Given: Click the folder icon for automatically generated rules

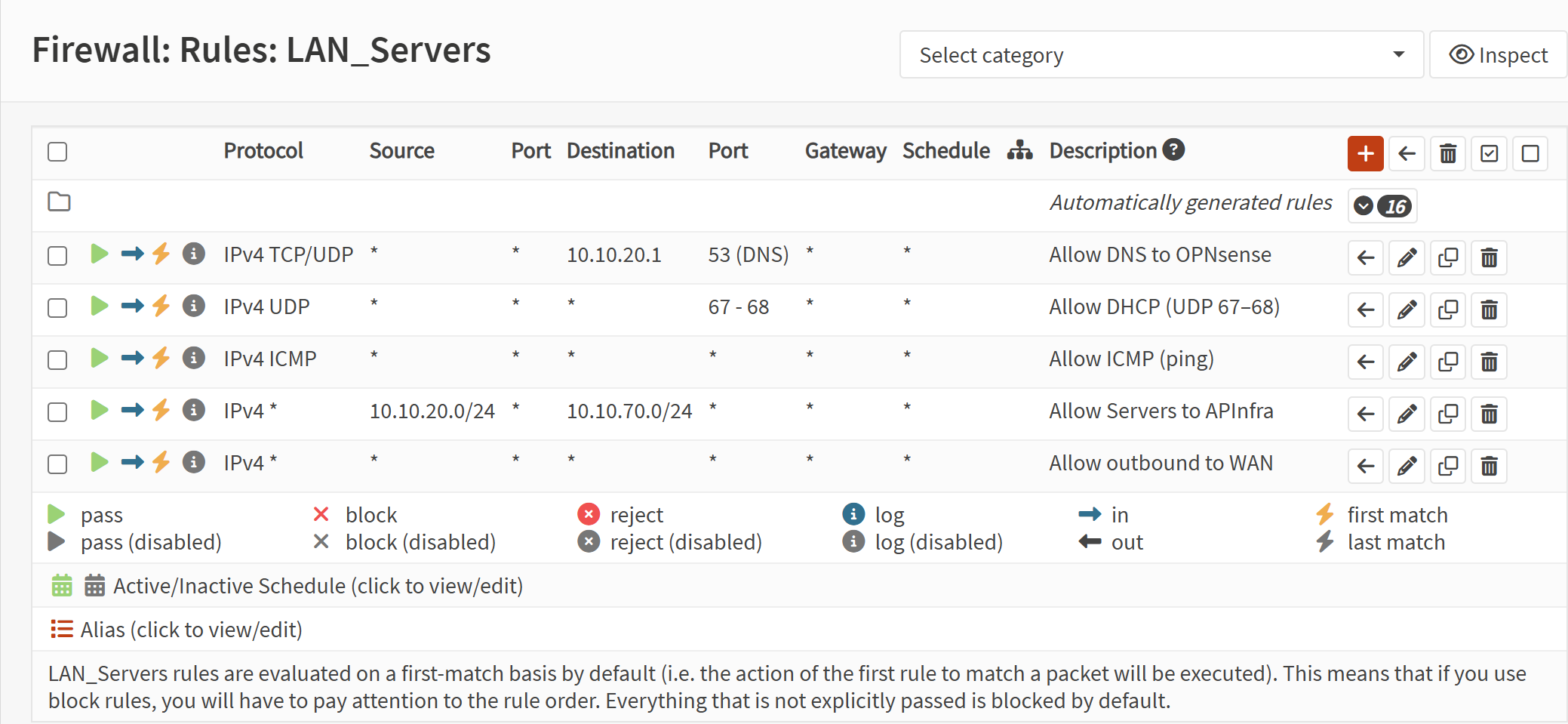Looking at the screenshot, I should (x=59, y=202).
